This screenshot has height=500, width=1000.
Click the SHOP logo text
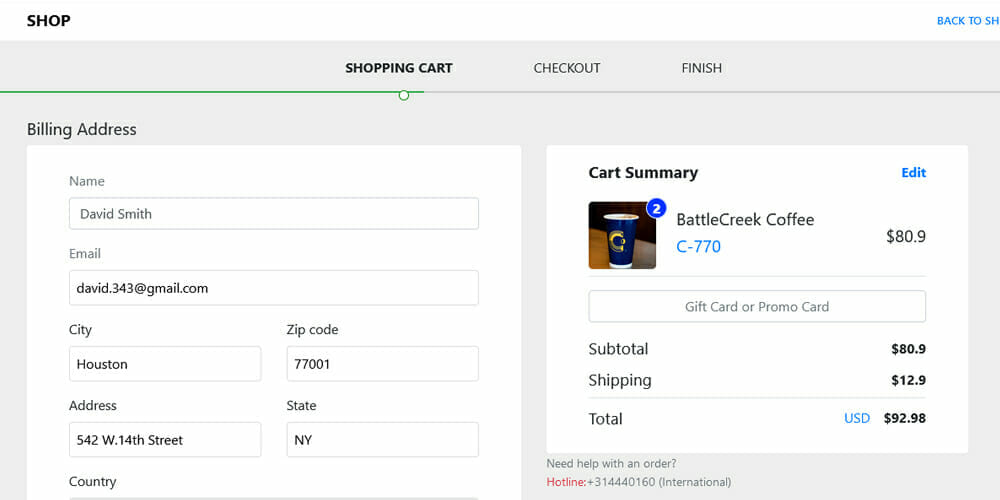point(49,21)
